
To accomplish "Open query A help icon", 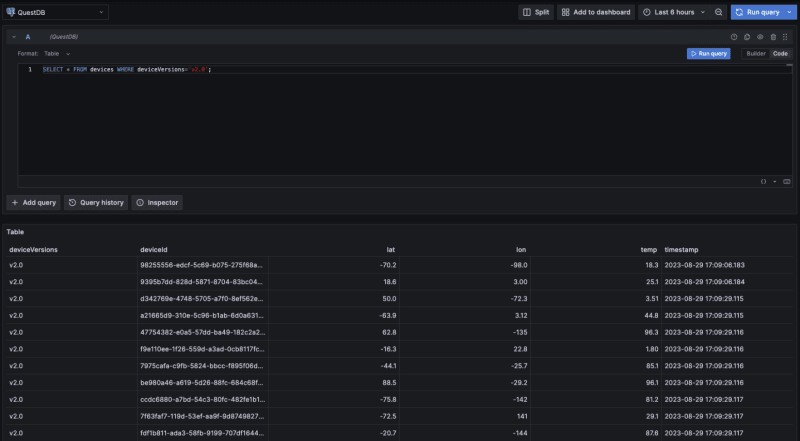I will tap(734, 37).
